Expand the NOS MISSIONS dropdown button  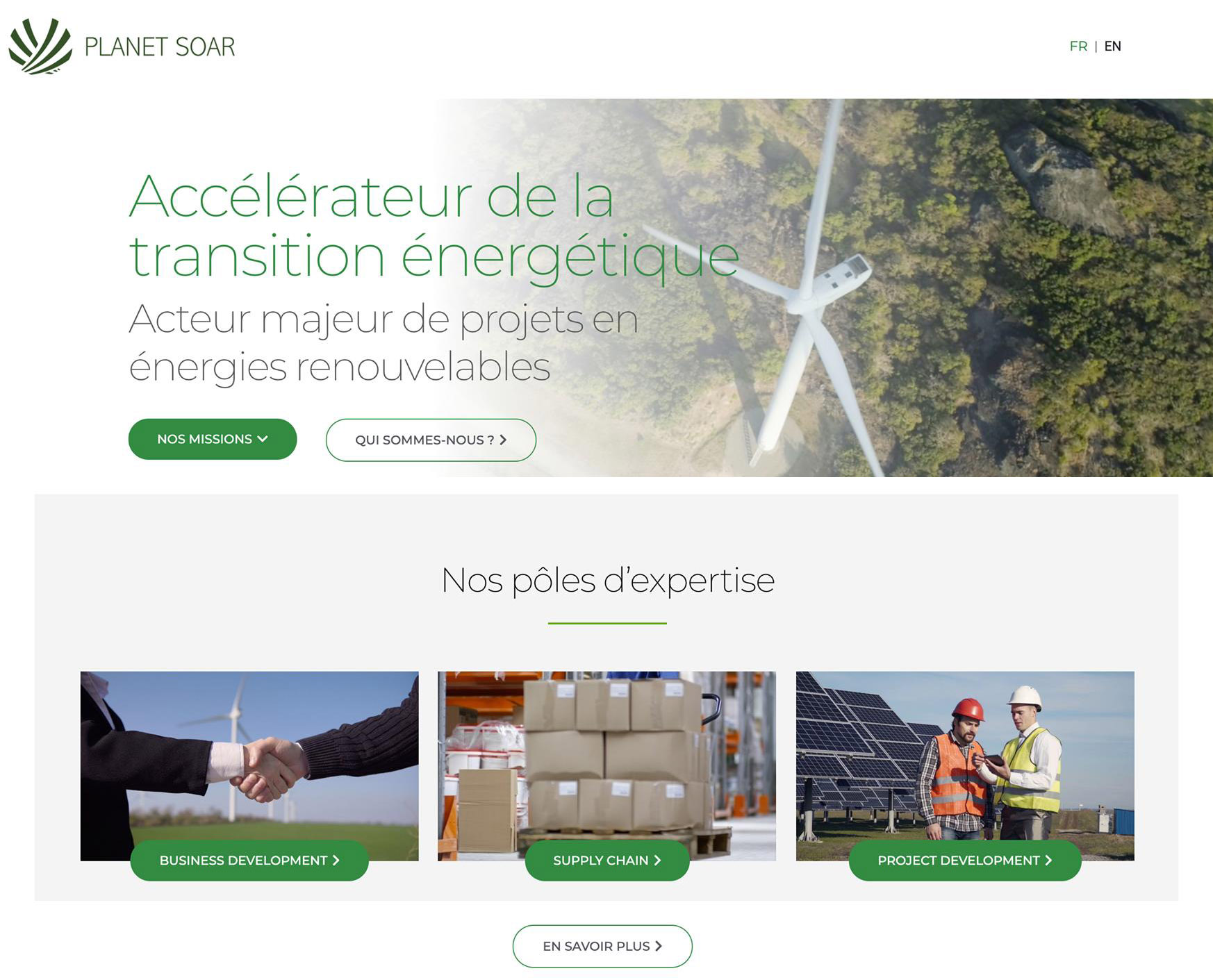213,439
